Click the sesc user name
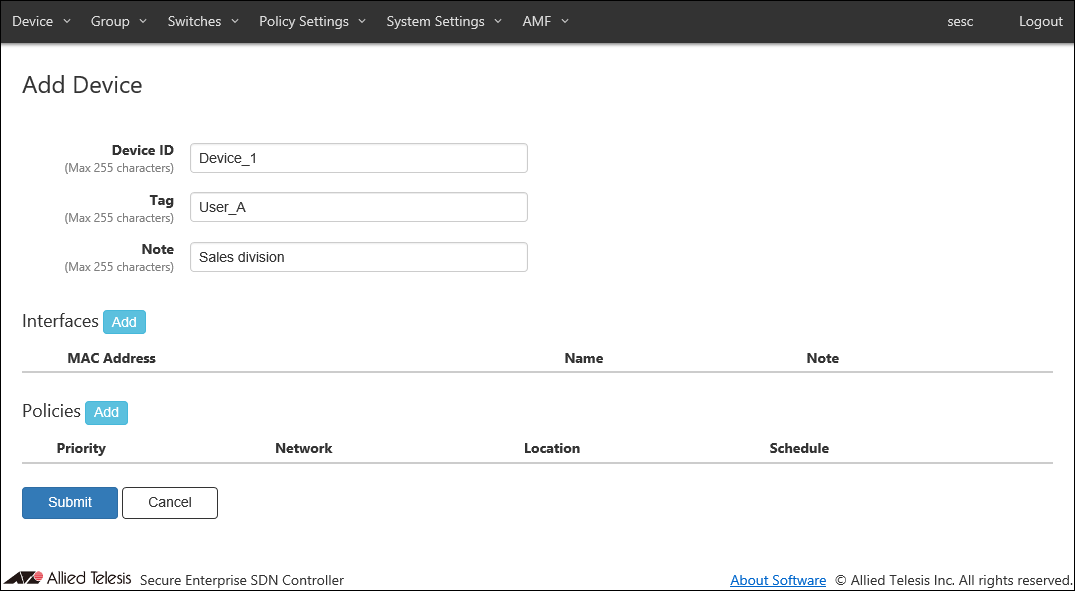 tap(960, 21)
